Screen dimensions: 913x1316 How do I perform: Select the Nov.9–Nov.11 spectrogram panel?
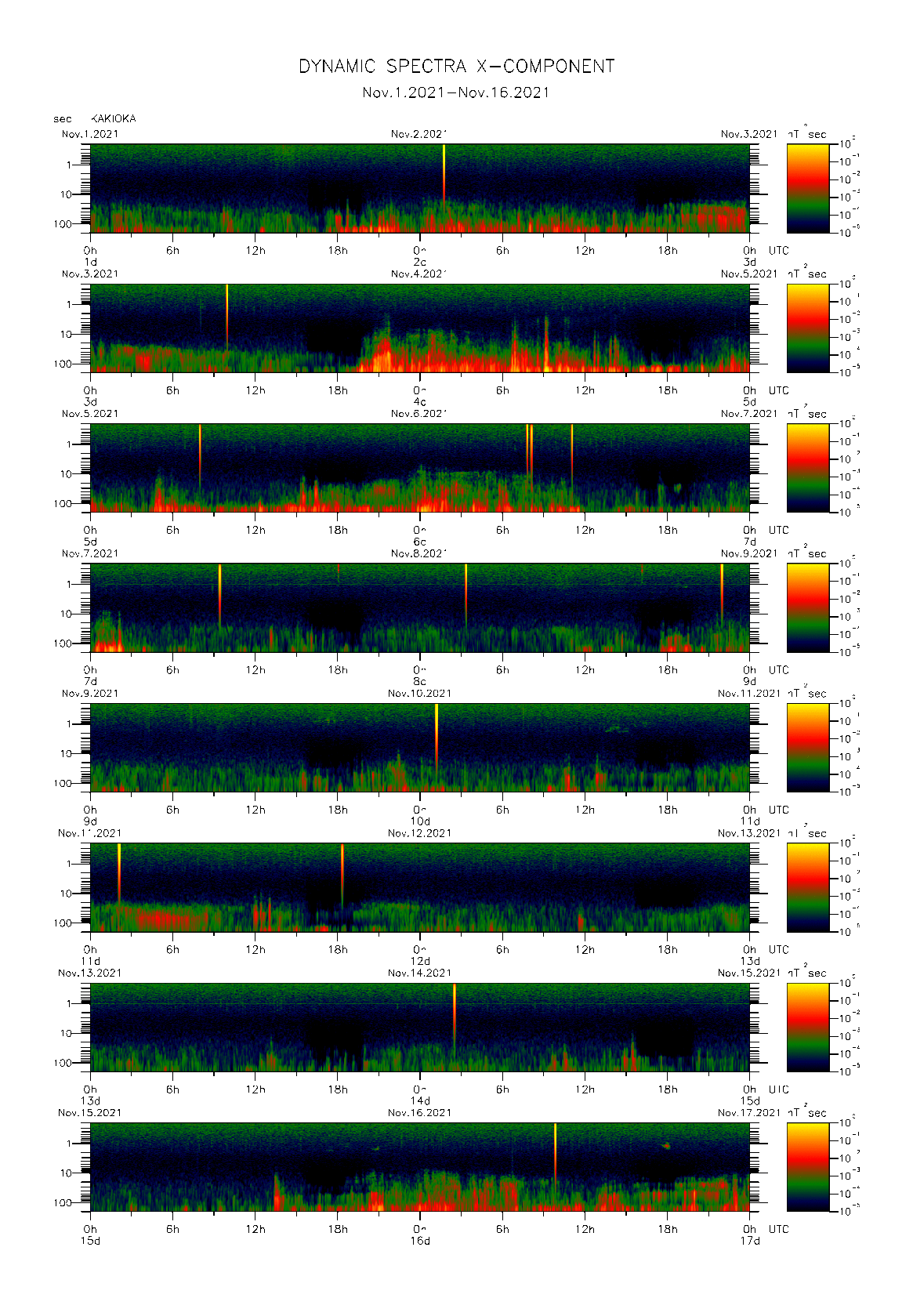coord(420,748)
